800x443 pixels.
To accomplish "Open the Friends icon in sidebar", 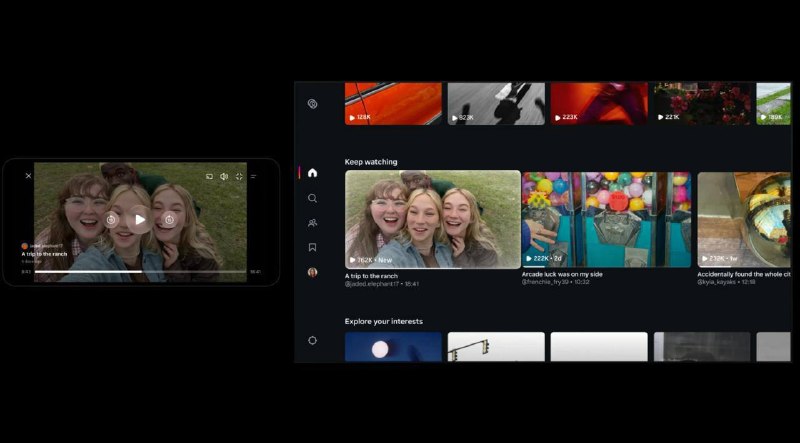I will [x=312, y=223].
